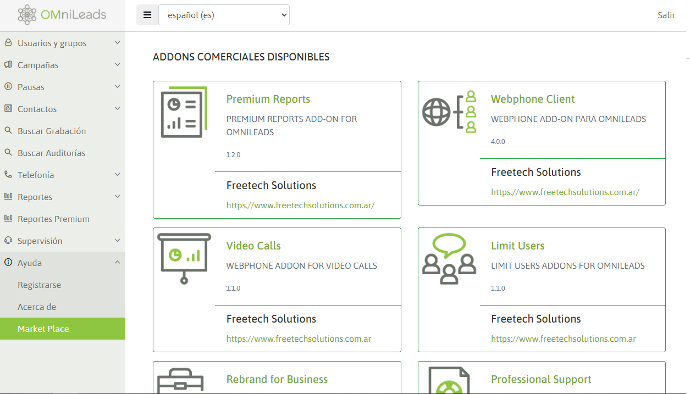Click the Limit Users people icon

[449, 258]
